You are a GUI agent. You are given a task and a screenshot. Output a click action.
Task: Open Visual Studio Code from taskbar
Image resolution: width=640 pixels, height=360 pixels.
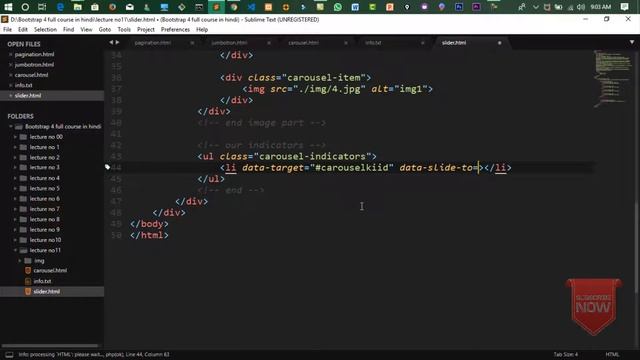click(x=251, y=7)
